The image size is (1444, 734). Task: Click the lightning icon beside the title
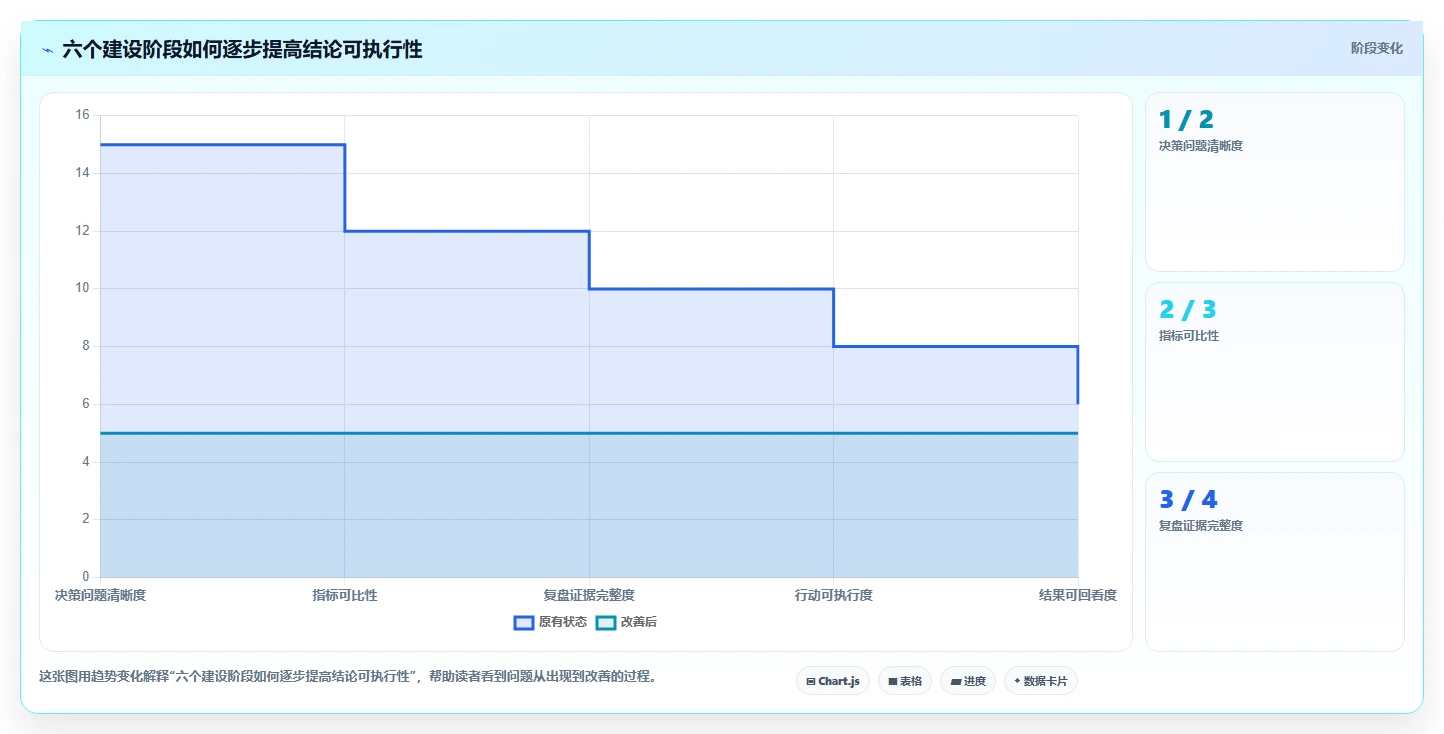[47, 49]
